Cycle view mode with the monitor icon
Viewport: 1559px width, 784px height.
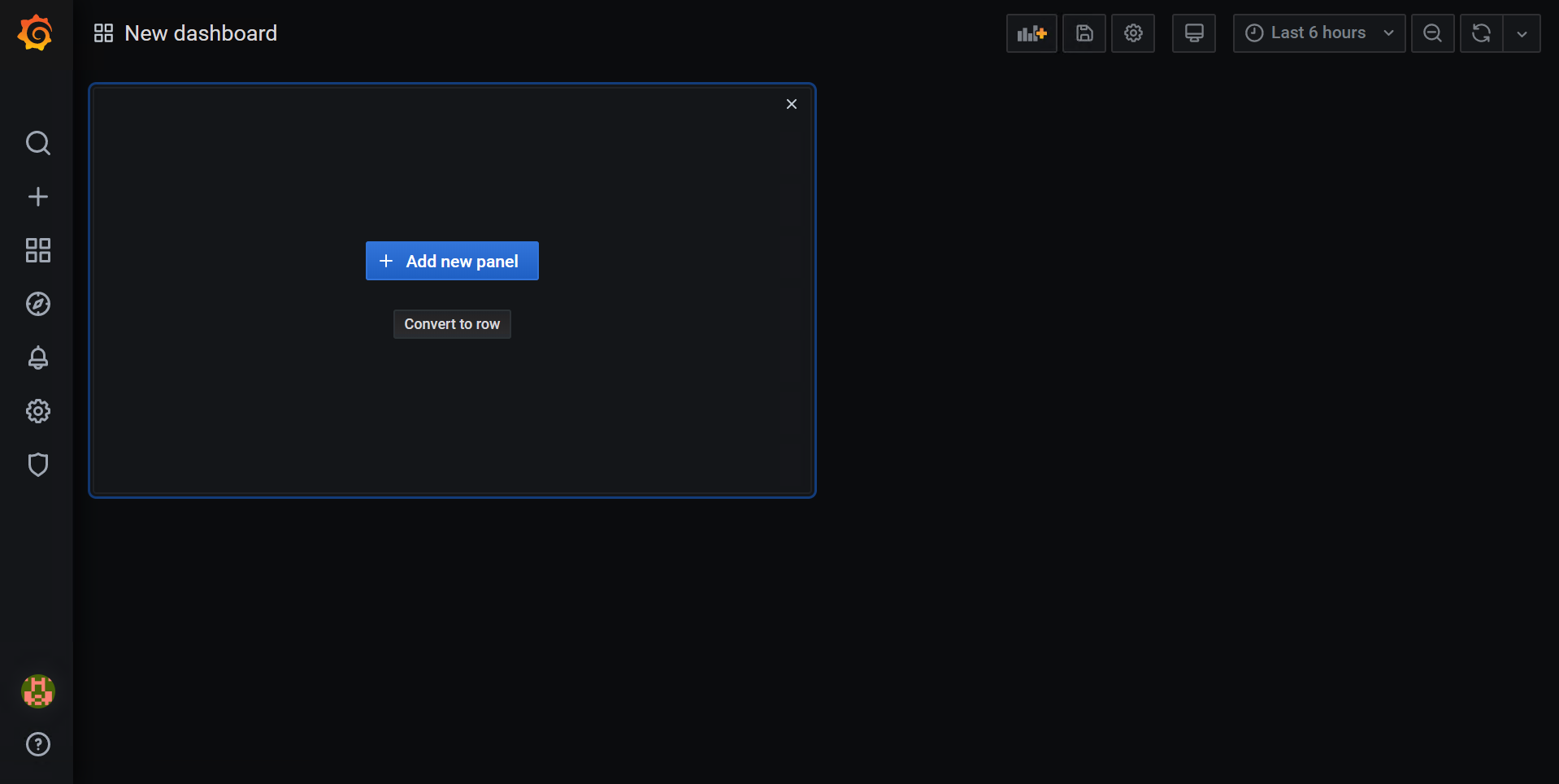[x=1194, y=33]
